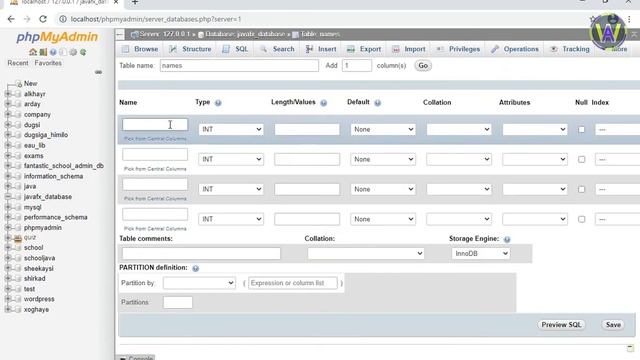Viewport: 640px width, 360px height.
Task: Click the Table comments input field
Action: click(201, 253)
